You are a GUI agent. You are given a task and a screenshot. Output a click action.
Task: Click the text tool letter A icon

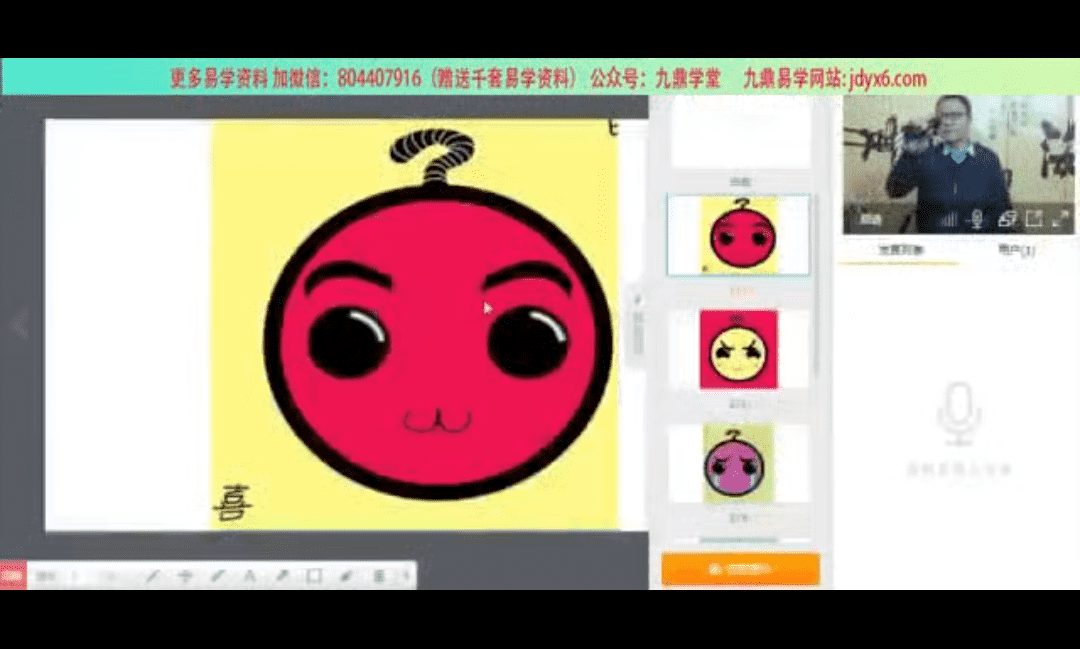coord(250,576)
